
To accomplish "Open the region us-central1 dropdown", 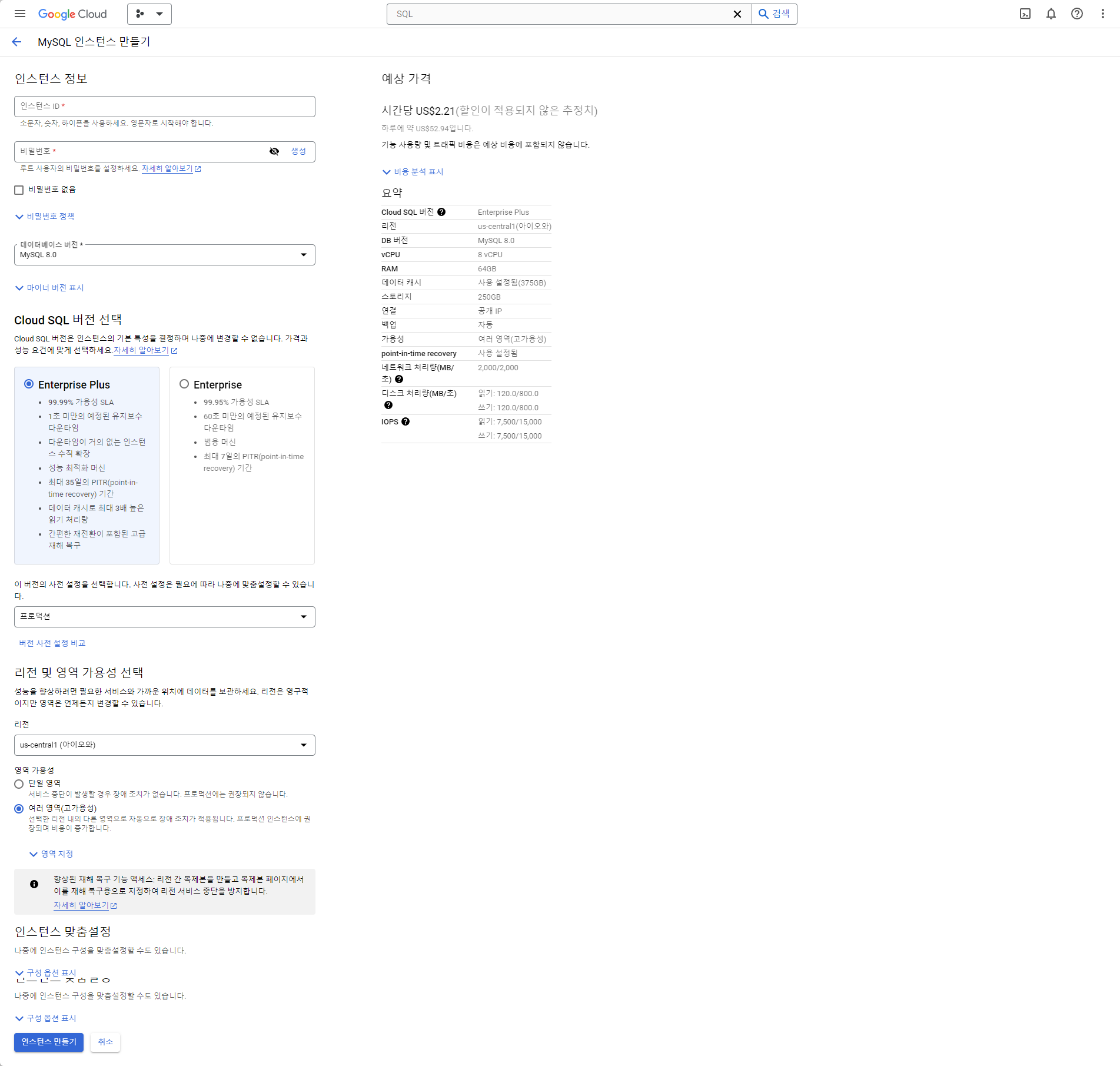I will click(x=165, y=745).
